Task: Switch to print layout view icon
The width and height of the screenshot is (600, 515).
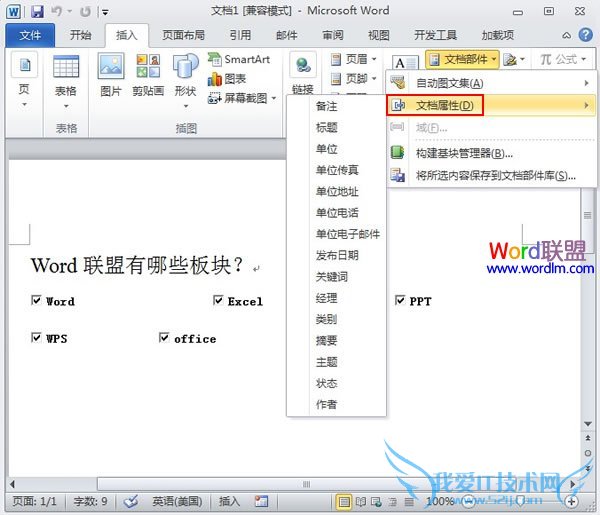Action: tap(344, 501)
